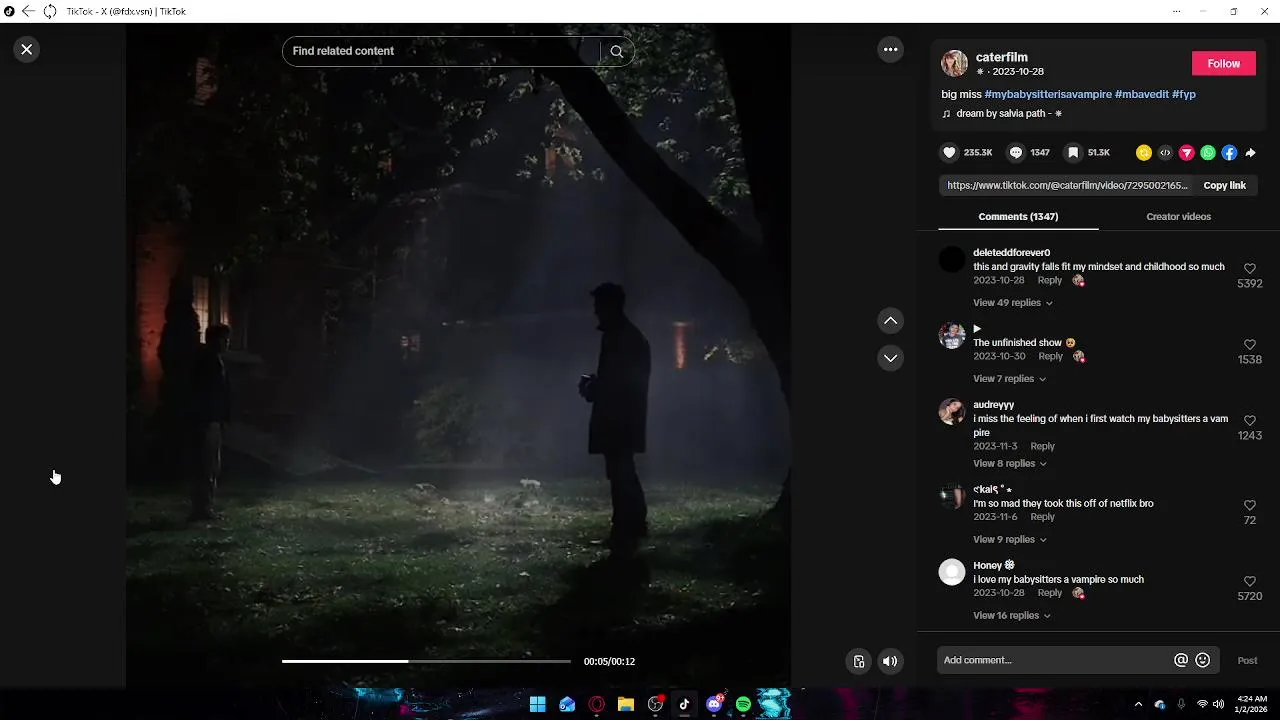Close the video viewer with the X

(27, 49)
